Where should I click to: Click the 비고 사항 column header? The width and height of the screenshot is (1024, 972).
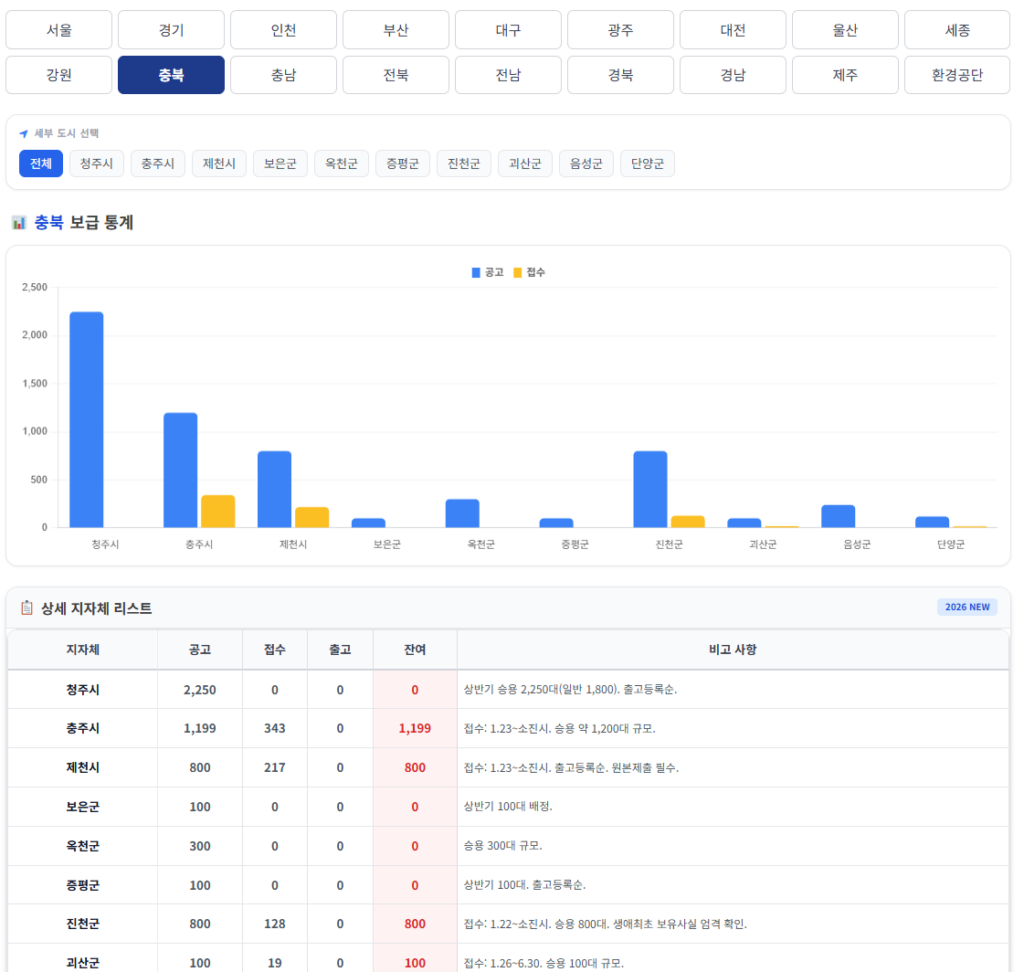(x=733, y=650)
